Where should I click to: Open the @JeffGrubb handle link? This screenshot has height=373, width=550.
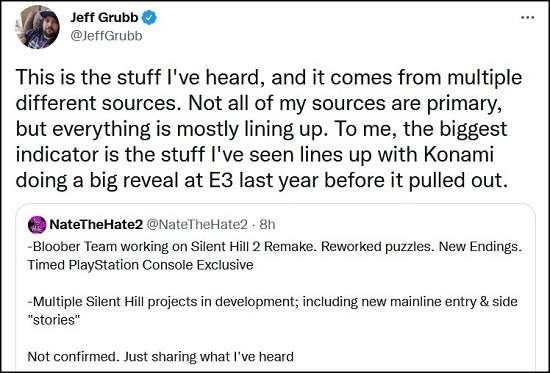[106, 36]
